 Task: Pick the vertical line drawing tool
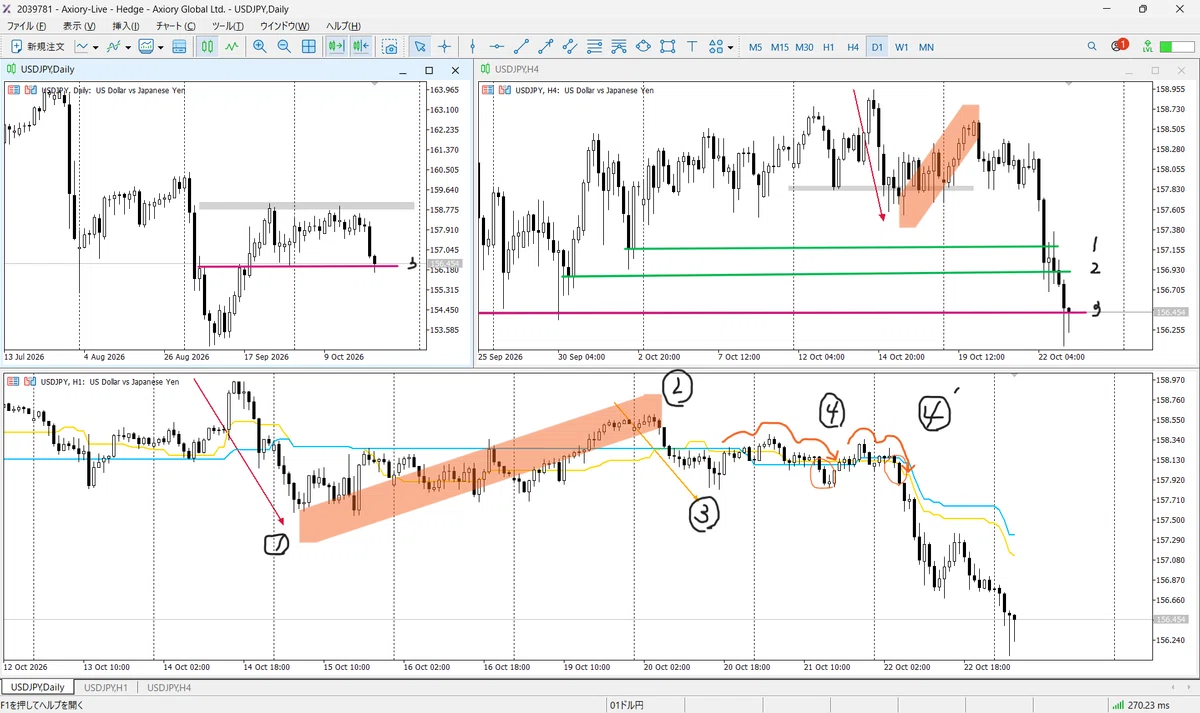pyautogui.click(x=472, y=47)
